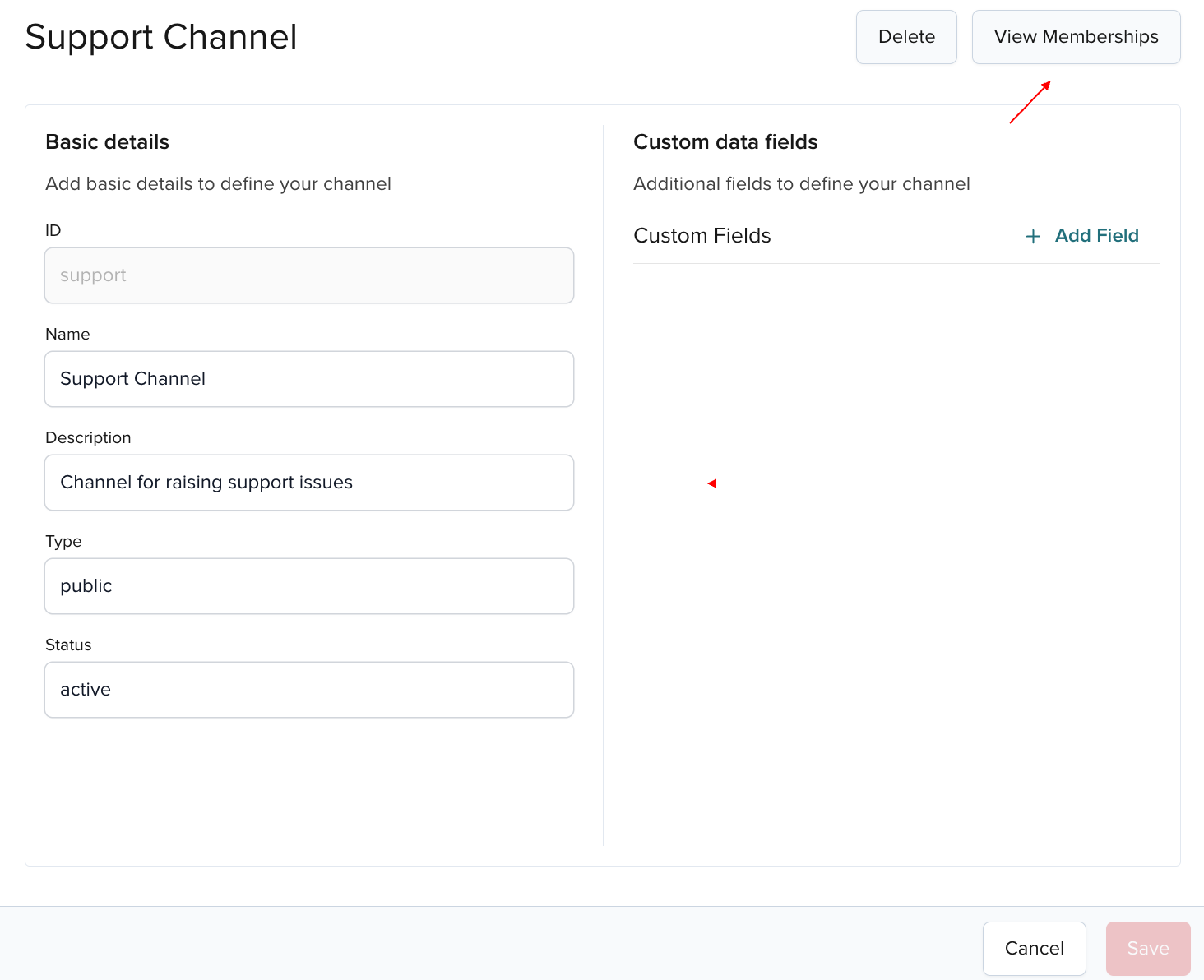This screenshot has height=980, width=1204.
Task: Delete this support channel
Action: tap(906, 37)
